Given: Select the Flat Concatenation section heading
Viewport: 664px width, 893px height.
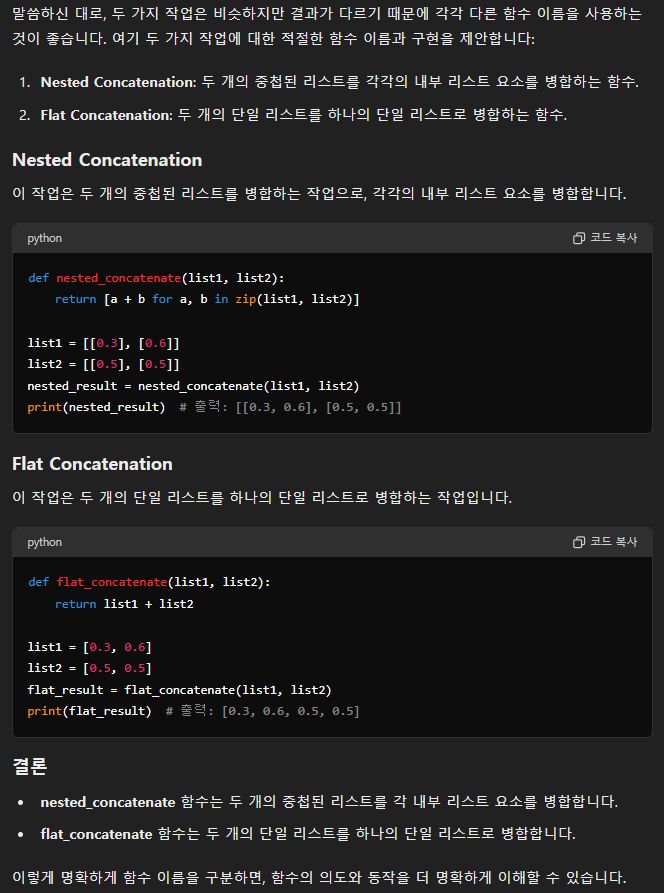Looking at the screenshot, I should pyautogui.click(x=92, y=464).
